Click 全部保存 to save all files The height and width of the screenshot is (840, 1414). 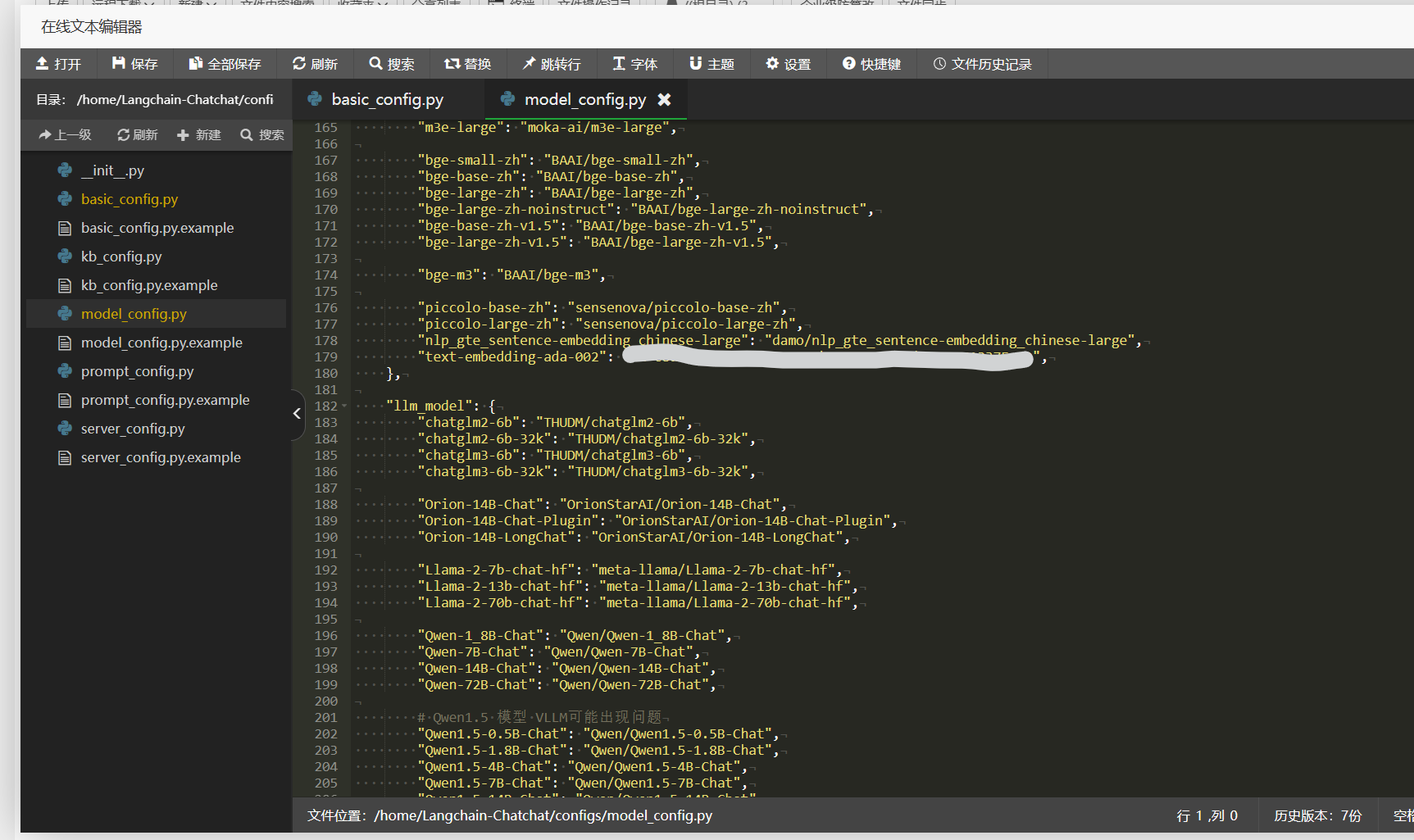pyautogui.click(x=225, y=64)
